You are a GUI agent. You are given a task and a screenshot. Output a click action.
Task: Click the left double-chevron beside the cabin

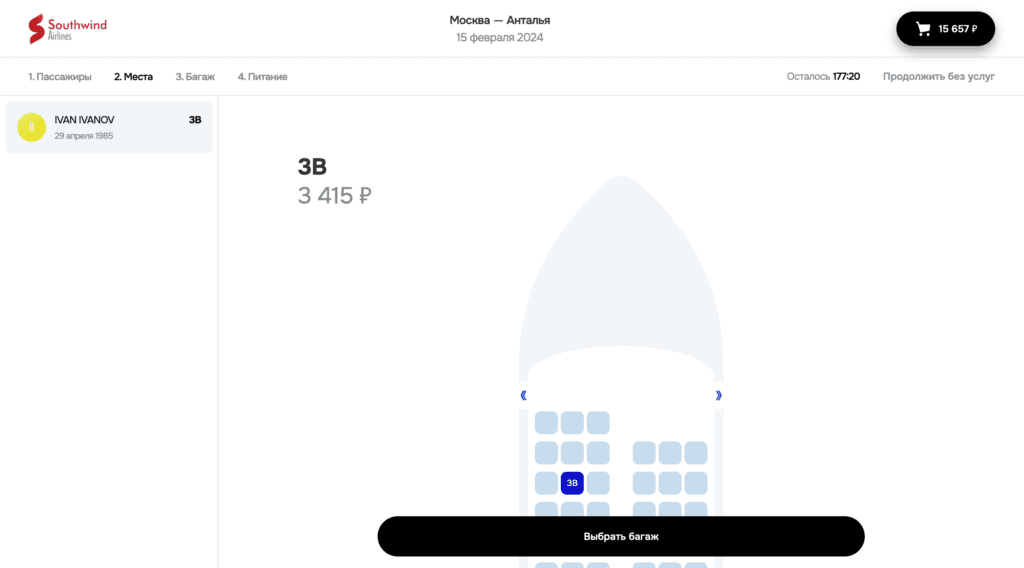point(523,395)
